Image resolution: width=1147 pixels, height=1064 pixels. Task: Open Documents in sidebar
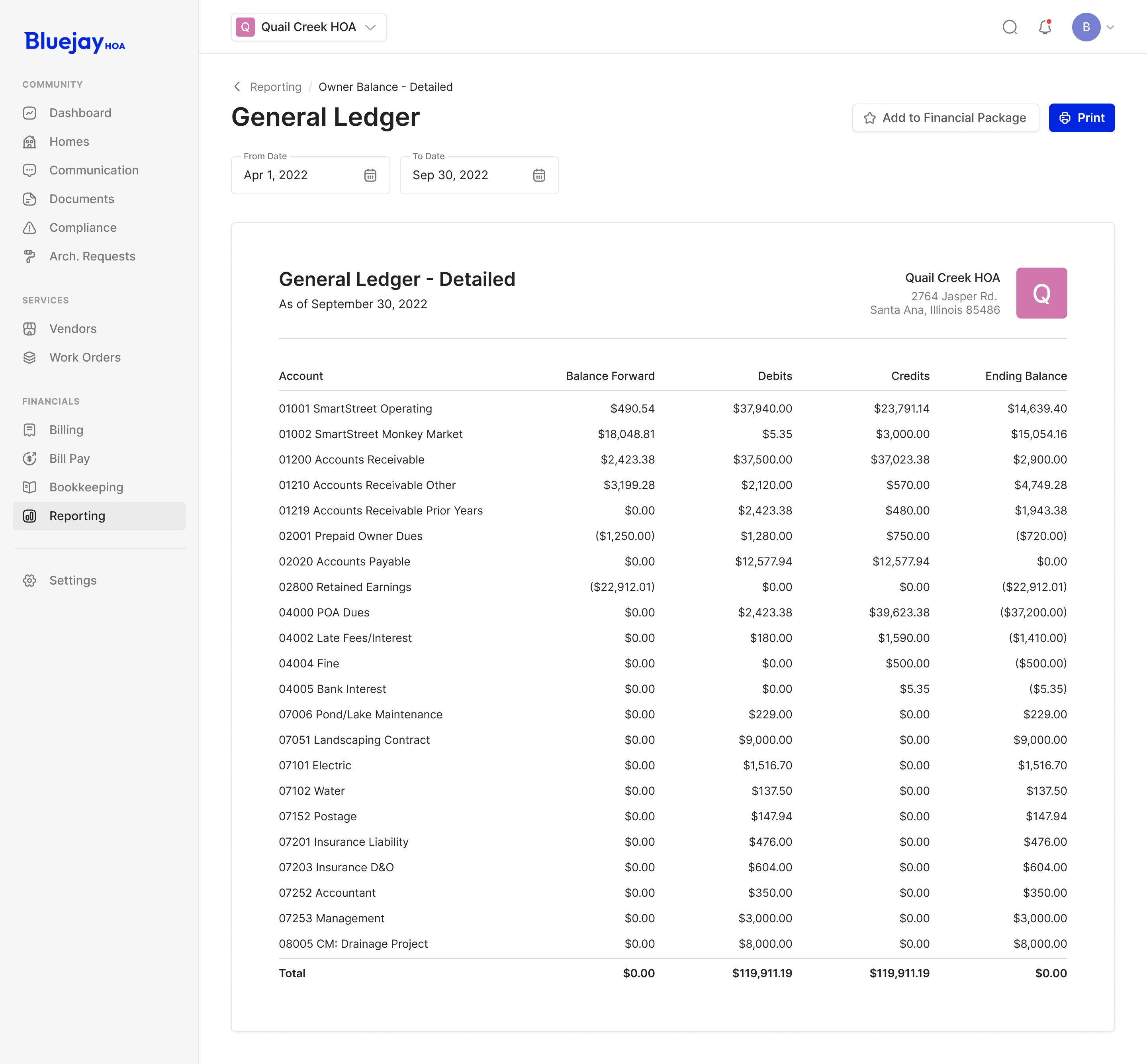[99, 199]
